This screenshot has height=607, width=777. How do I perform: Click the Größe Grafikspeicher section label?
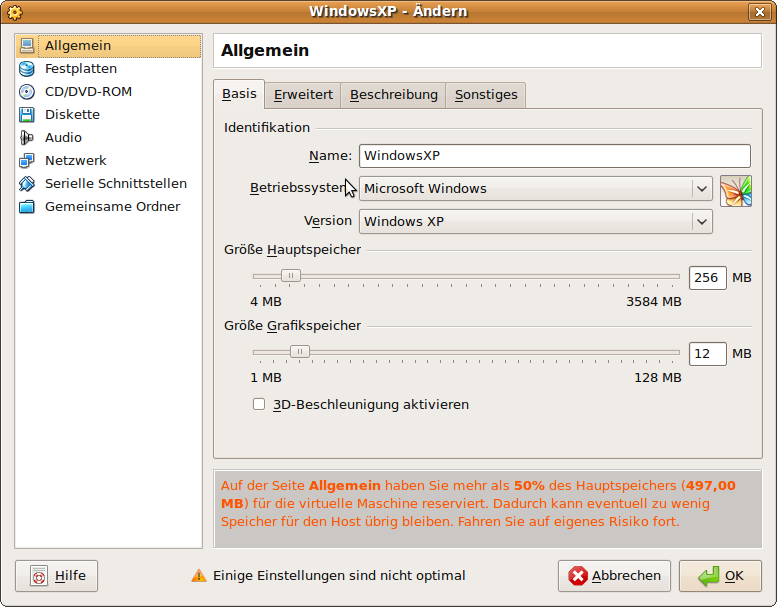pos(292,326)
